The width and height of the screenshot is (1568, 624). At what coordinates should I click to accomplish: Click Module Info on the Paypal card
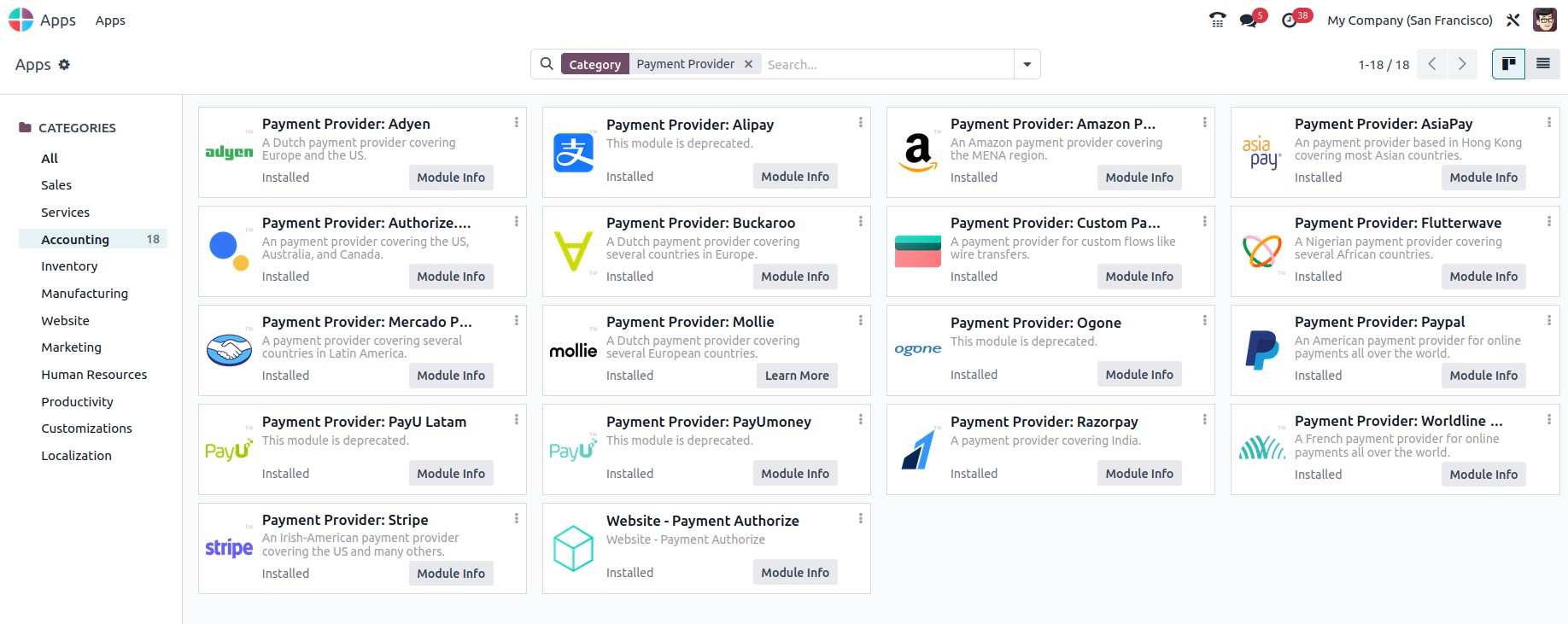pyautogui.click(x=1483, y=376)
